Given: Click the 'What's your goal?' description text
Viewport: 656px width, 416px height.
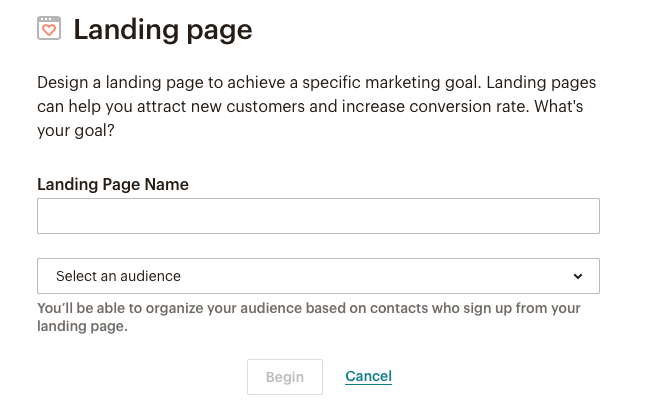Looking at the screenshot, I should click(310, 118).
